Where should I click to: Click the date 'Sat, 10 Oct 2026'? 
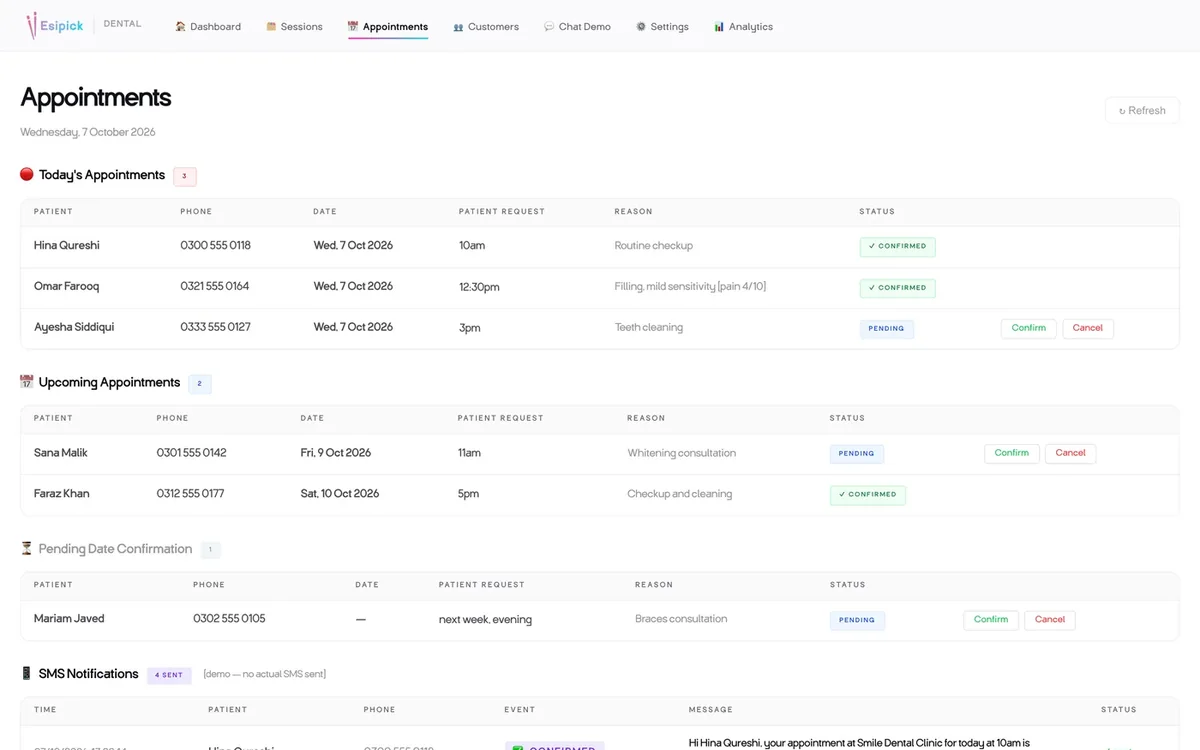(x=340, y=494)
